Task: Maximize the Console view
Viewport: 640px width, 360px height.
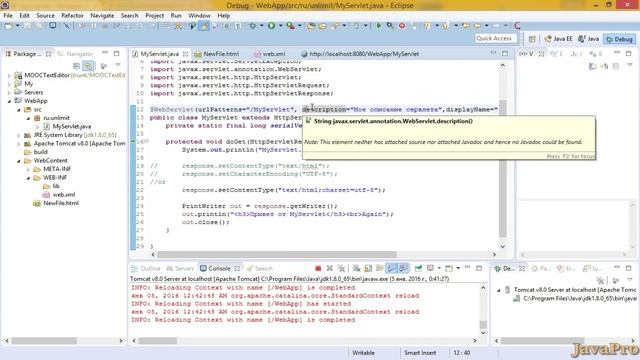Action: tap(479, 268)
